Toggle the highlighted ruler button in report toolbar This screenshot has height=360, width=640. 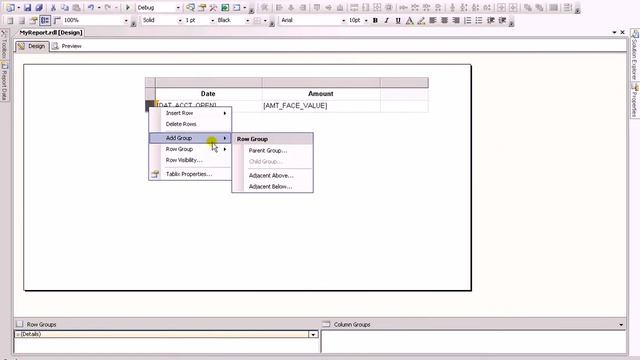coord(45,20)
